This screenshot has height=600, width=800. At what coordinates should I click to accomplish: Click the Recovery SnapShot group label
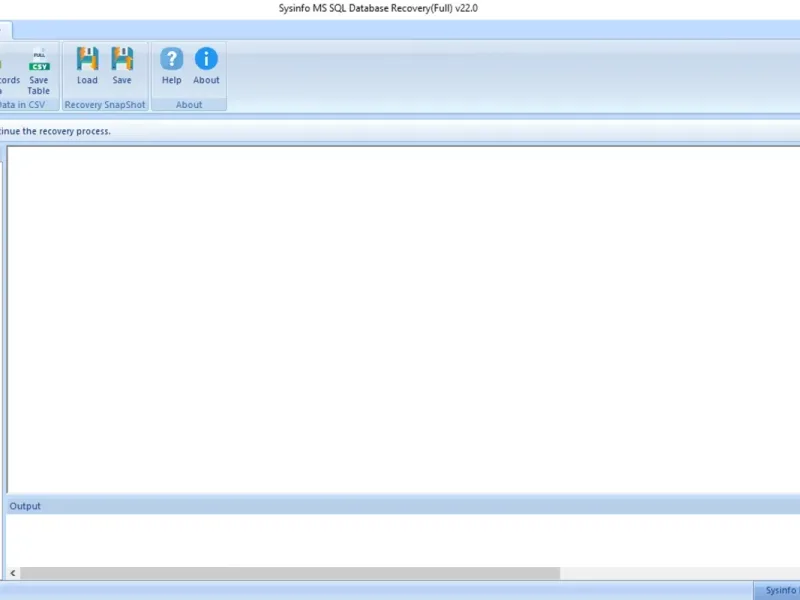[105, 105]
